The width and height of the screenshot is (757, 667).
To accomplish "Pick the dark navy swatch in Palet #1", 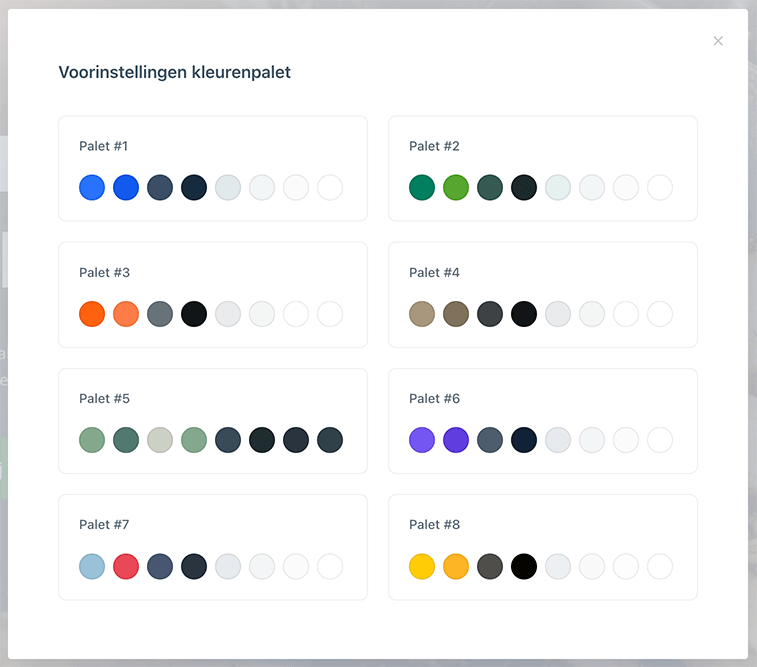I will 194,188.
